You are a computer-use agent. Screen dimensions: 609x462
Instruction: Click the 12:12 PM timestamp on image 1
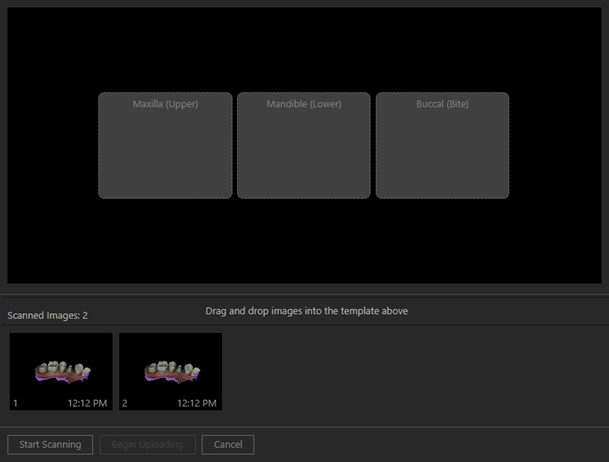click(x=88, y=402)
